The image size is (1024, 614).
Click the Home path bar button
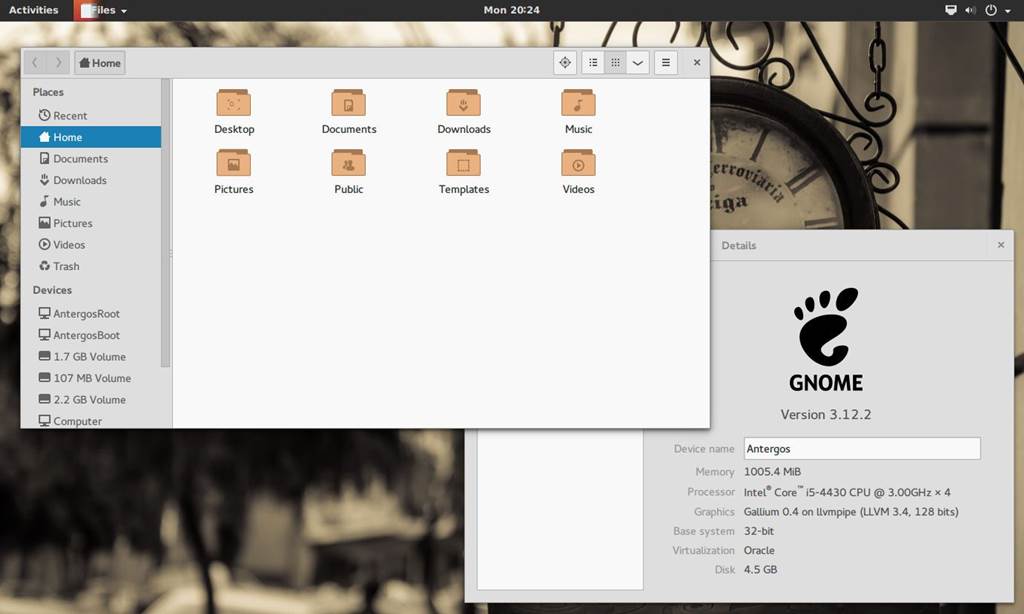(x=98, y=63)
